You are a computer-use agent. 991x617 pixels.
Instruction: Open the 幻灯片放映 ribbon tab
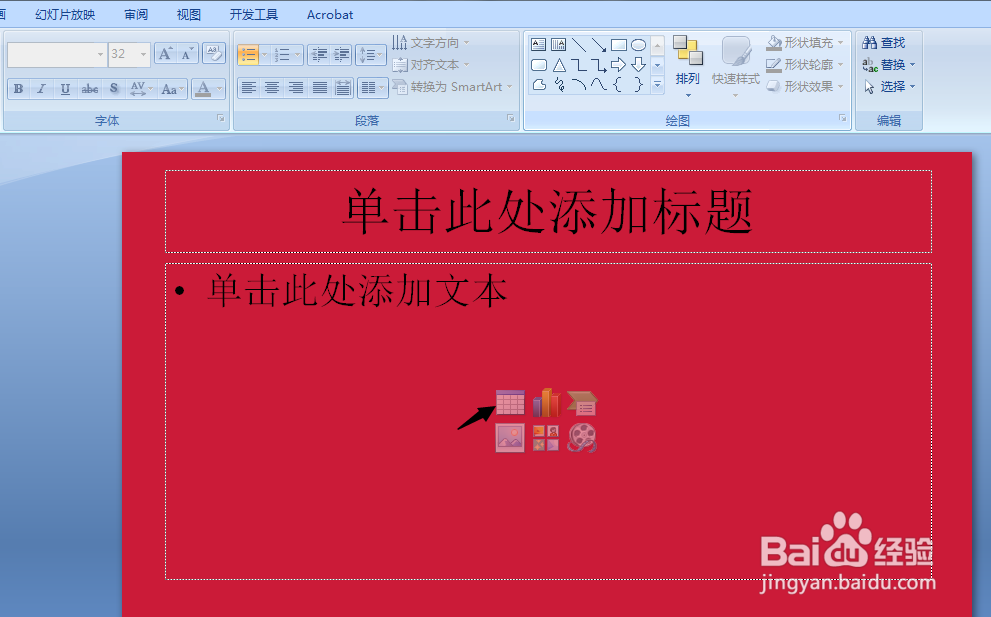(x=65, y=15)
